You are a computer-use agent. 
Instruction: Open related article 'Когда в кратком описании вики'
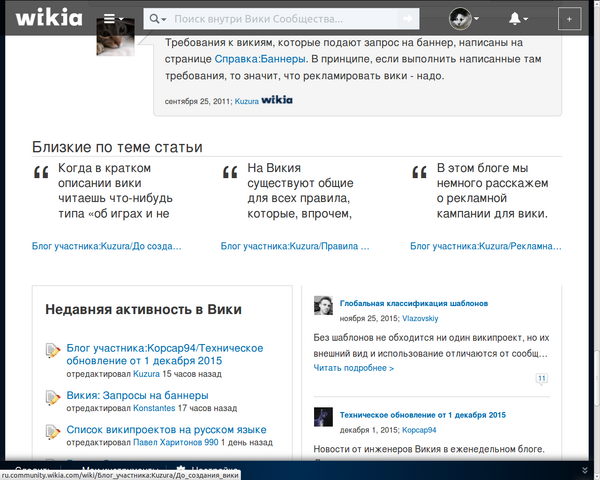click(115, 191)
